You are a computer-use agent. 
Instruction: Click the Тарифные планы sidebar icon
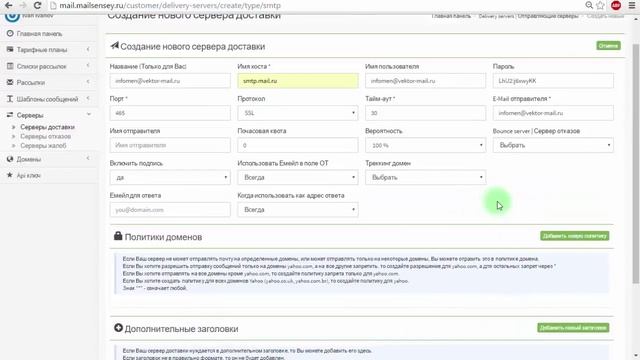(x=10, y=49)
